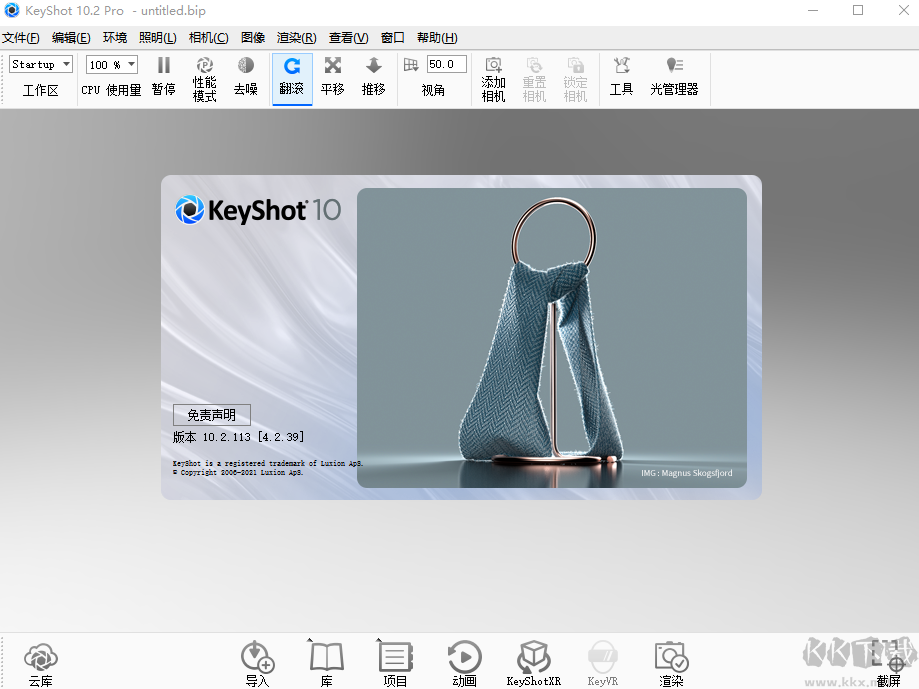Expand the Startup workspace dropdown

click(x=41, y=65)
